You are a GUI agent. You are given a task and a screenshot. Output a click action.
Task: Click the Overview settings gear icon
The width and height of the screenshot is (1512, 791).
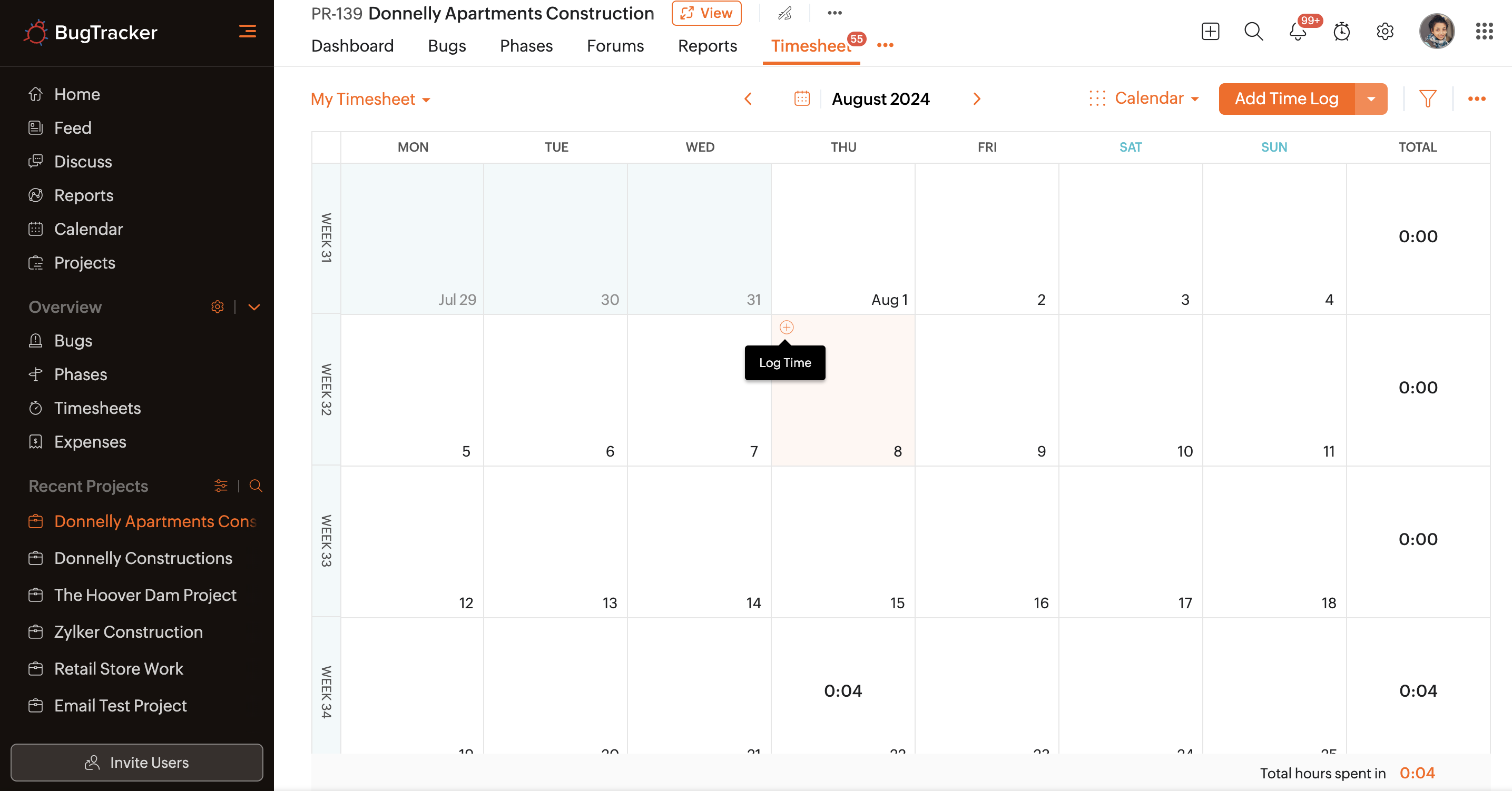coord(217,307)
